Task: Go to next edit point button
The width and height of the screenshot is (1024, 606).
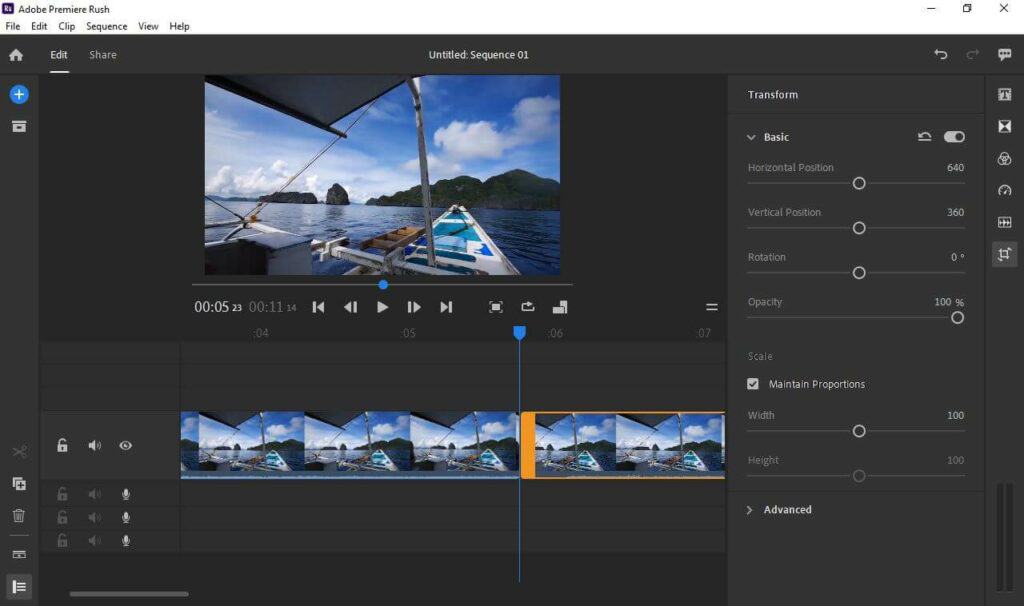Action: coord(446,307)
